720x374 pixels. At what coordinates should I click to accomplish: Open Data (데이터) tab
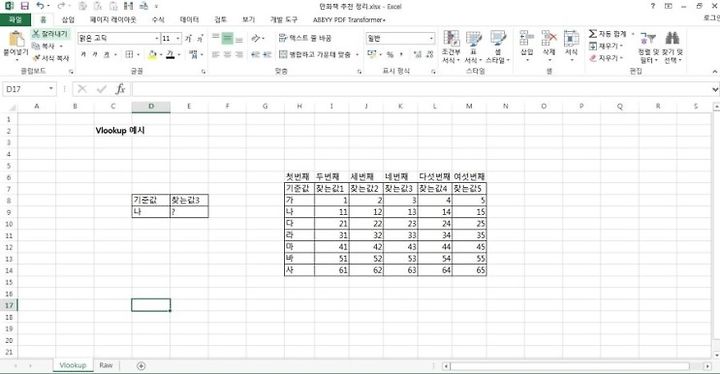click(x=189, y=20)
